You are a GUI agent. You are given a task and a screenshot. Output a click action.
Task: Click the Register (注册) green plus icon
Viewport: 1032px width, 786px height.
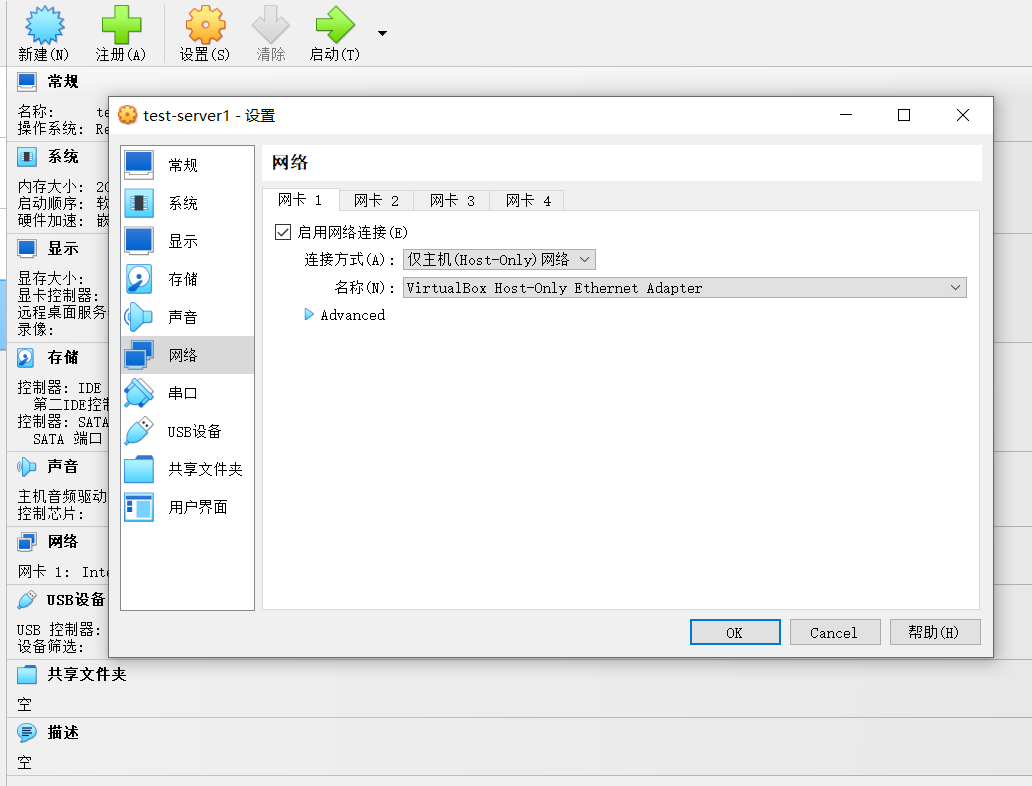121,25
